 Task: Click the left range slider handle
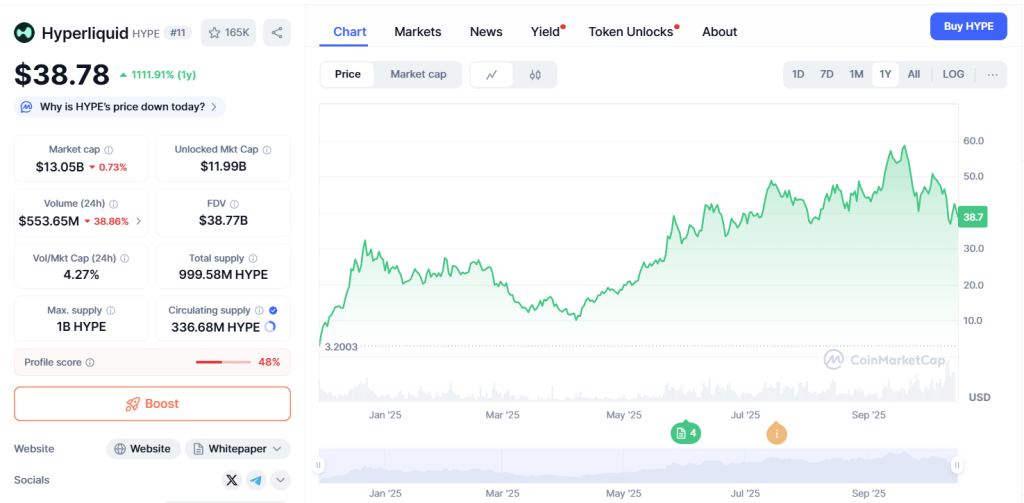(x=319, y=466)
